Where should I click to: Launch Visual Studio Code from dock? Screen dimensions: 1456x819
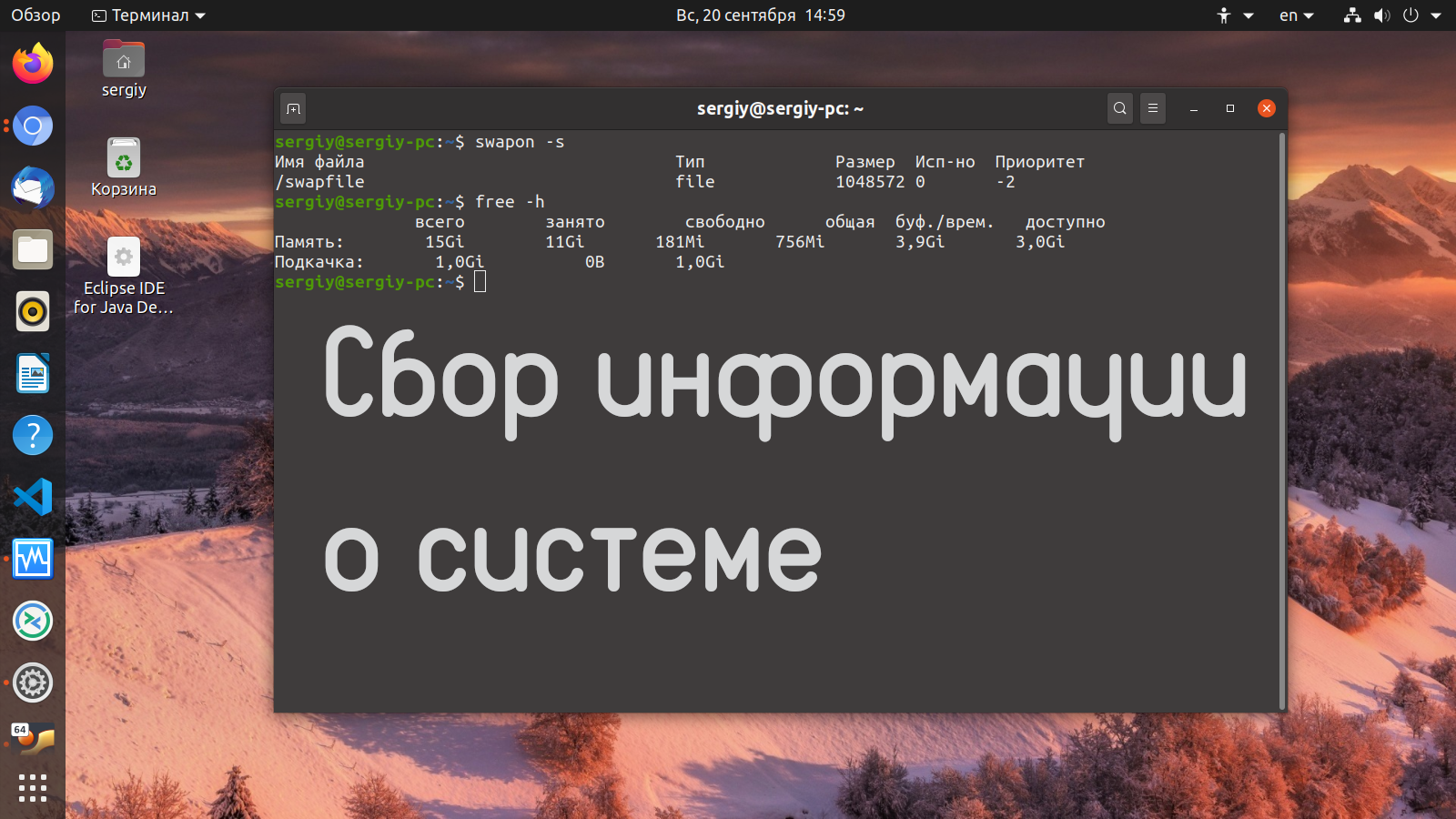click(33, 497)
